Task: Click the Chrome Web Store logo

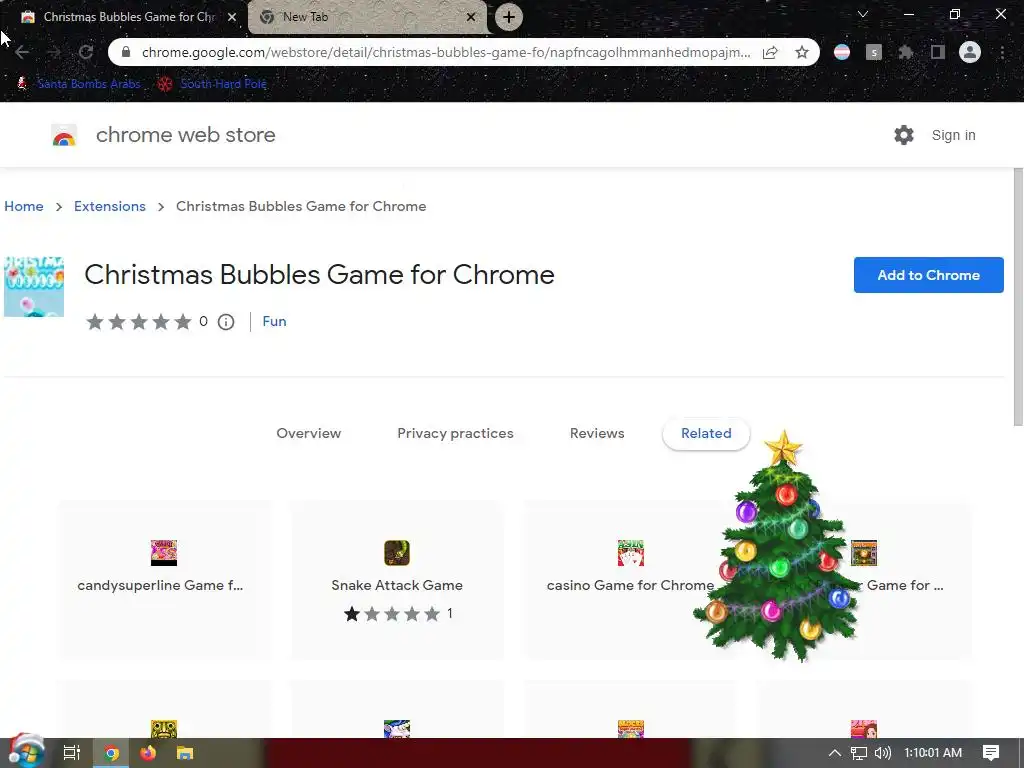Action: [64, 135]
